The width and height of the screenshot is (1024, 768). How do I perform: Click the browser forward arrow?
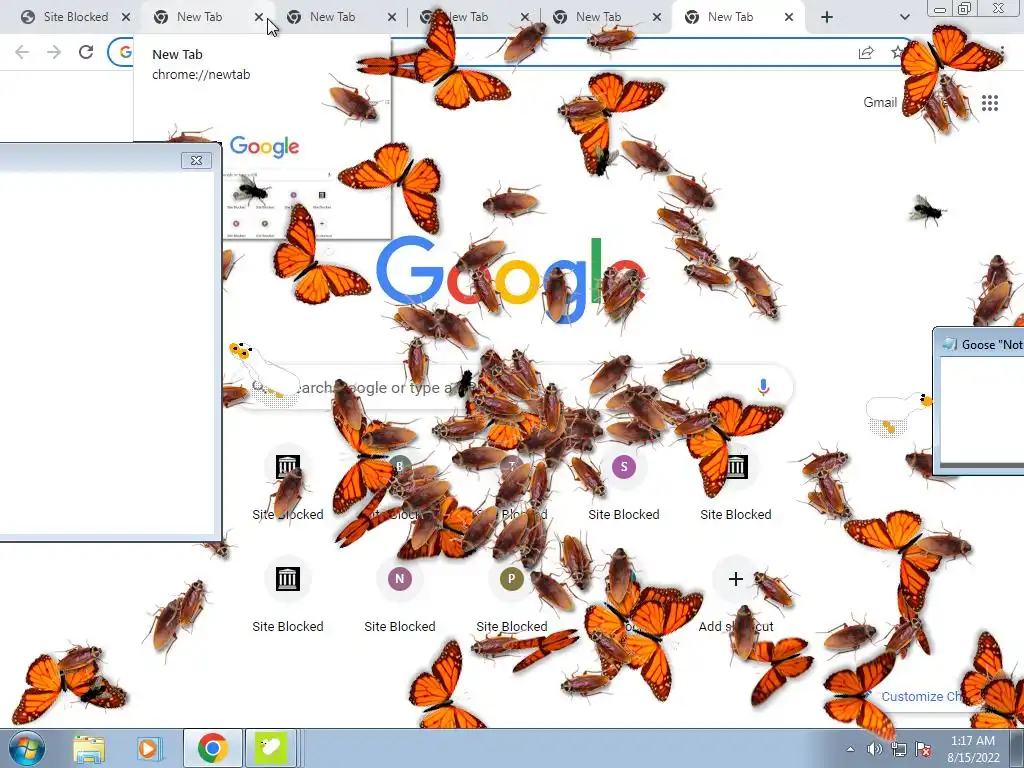coord(54,52)
